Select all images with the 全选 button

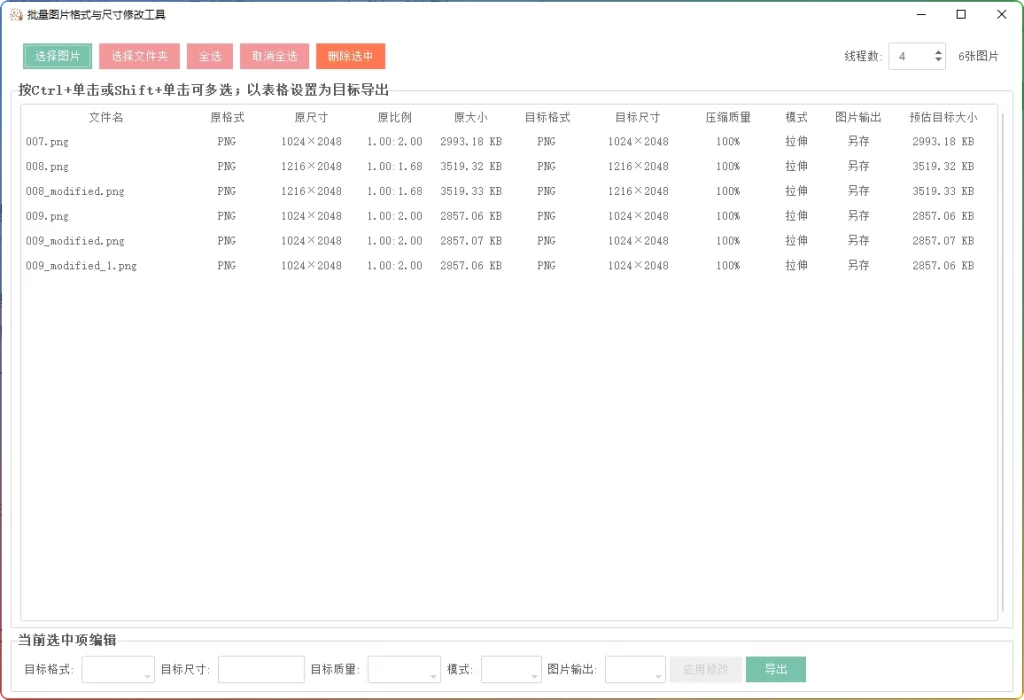(x=210, y=56)
